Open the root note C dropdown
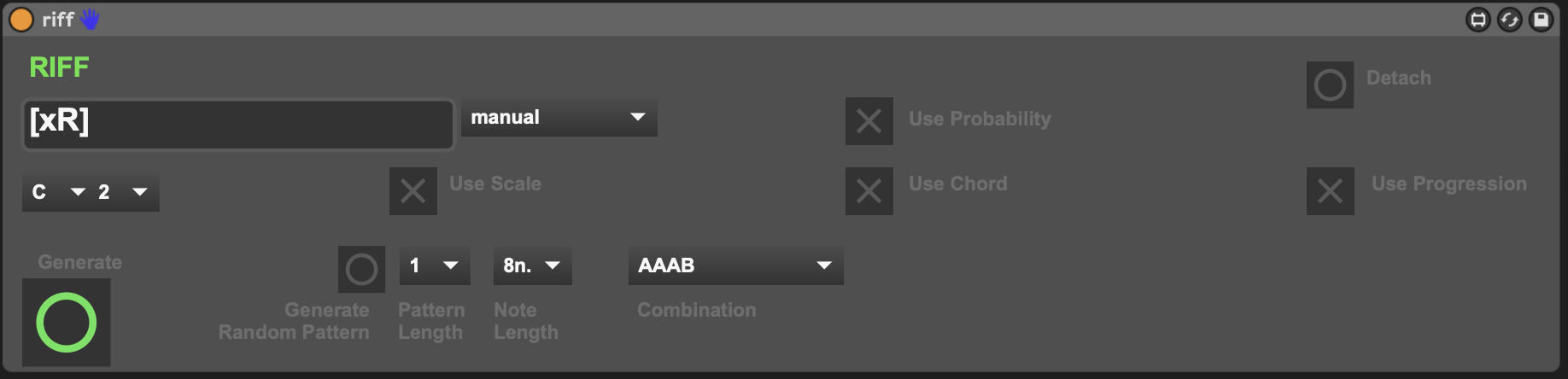This screenshot has width=1568, height=379. 56,192
